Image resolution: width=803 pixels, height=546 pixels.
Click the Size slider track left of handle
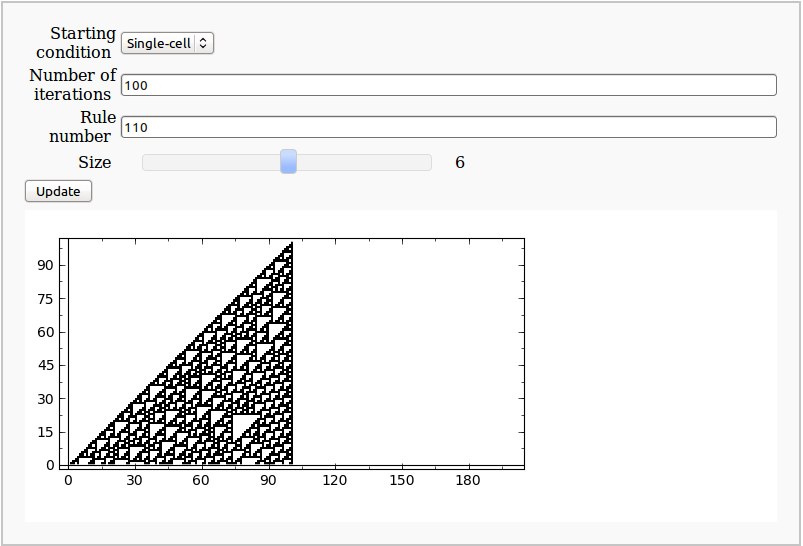[x=210, y=162]
